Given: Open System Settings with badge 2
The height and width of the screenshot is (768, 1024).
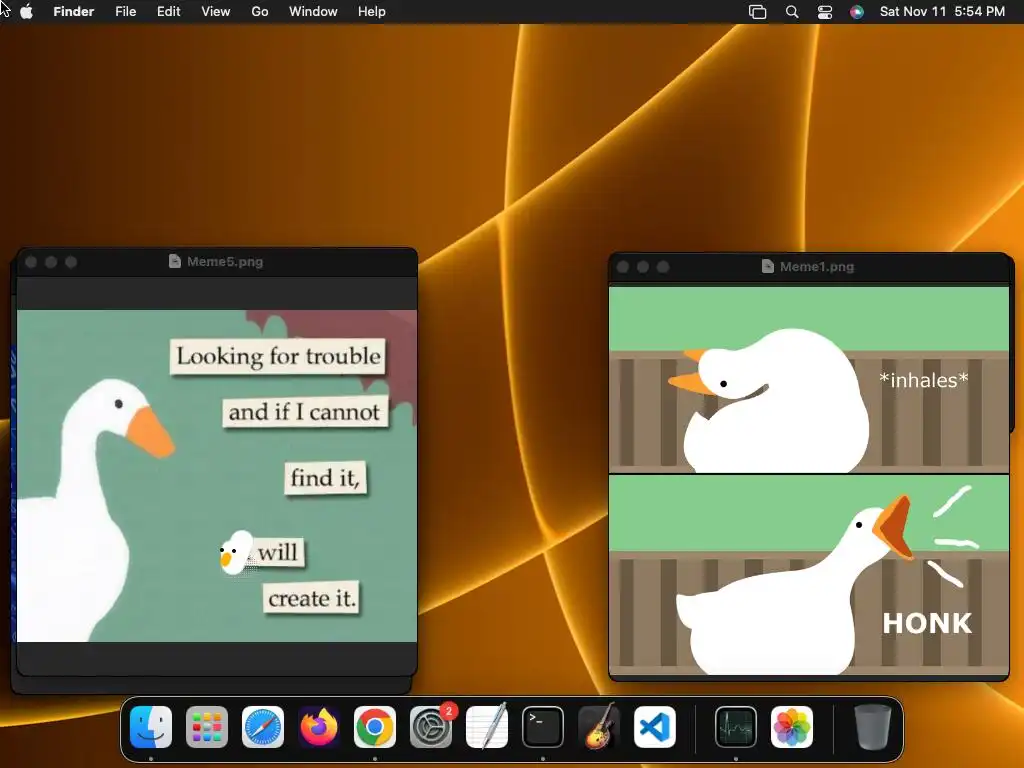Looking at the screenshot, I should click(x=431, y=727).
